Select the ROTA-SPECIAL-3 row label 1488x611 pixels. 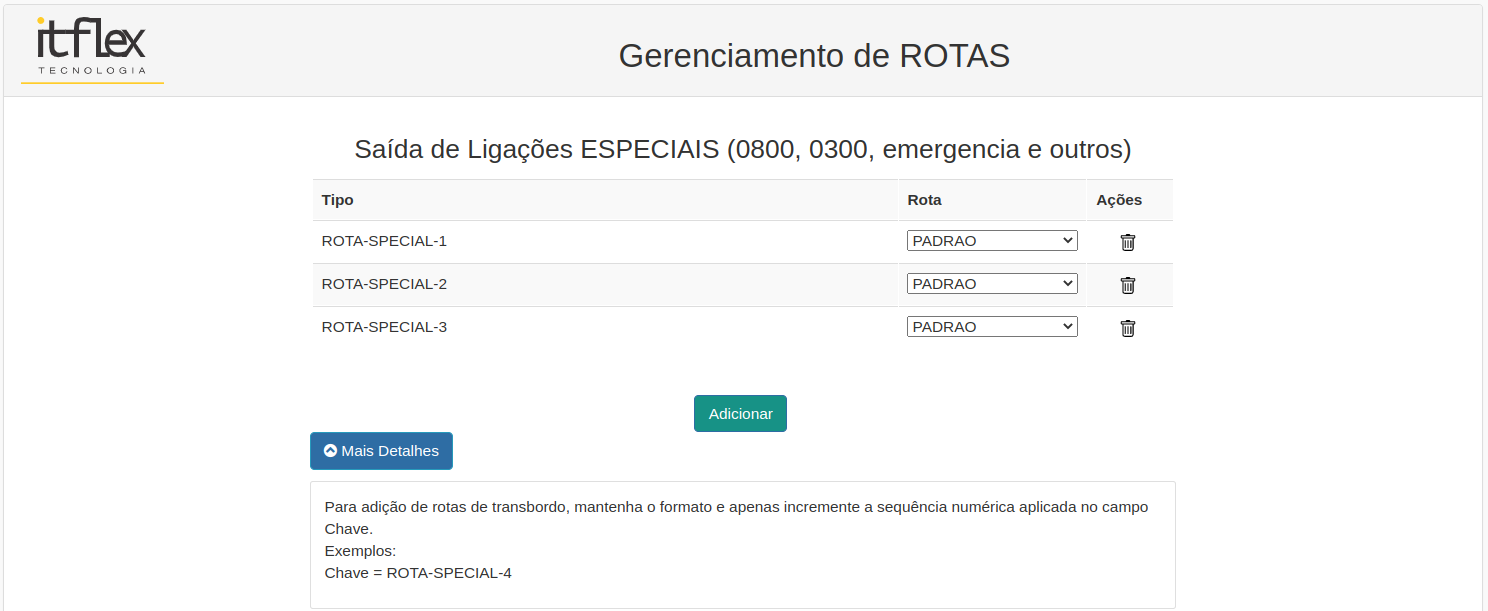[384, 327]
